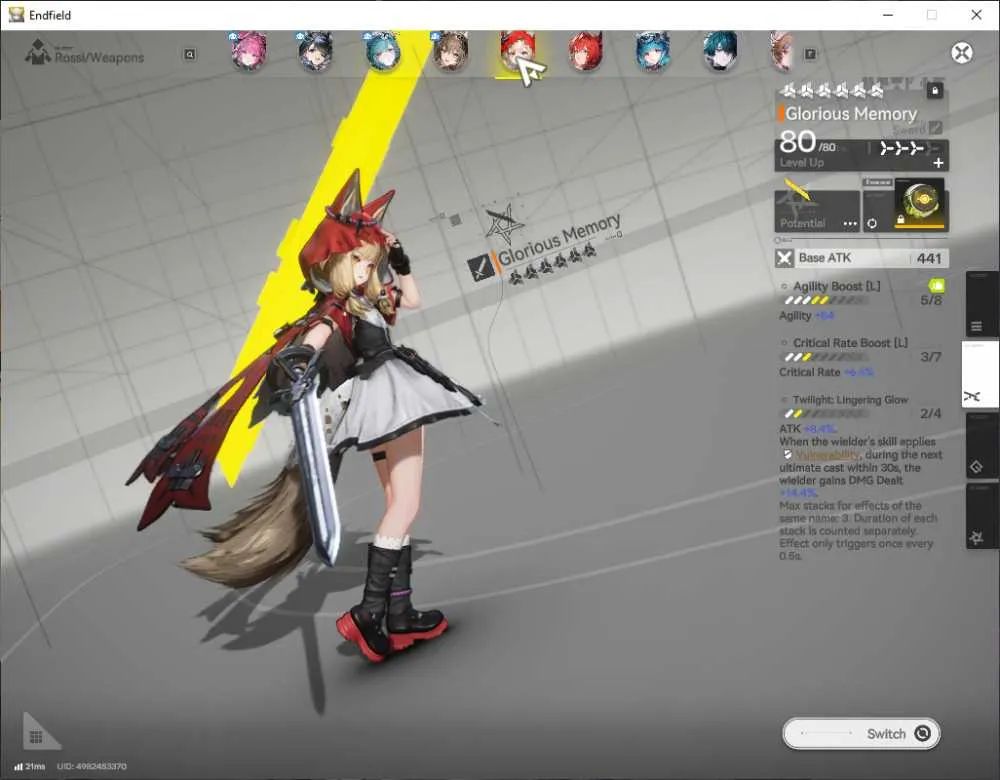Click the 'Twilight: Lingering Glow' skill name
This screenshot has height=780, width=1000.
(x=850, y=400)
